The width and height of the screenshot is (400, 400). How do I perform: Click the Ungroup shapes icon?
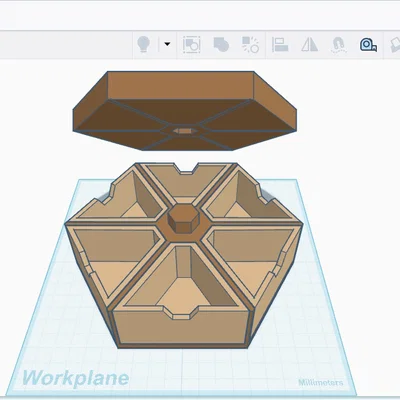(x=250, y=45)
